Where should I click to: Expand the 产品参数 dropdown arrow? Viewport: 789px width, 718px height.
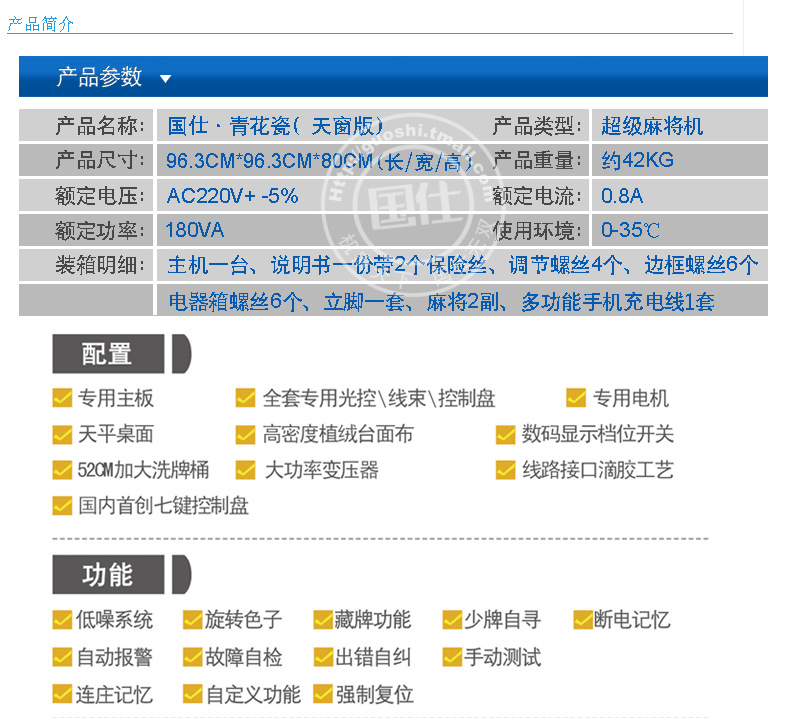tap(165, 78)
